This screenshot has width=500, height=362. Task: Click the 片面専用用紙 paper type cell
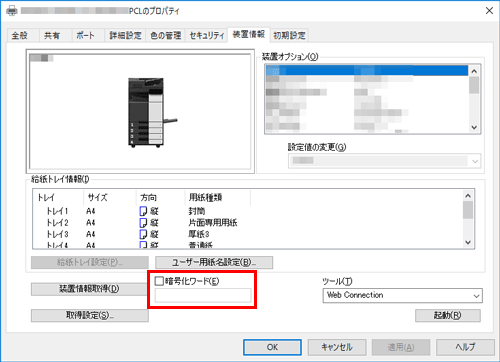(213, 223)
